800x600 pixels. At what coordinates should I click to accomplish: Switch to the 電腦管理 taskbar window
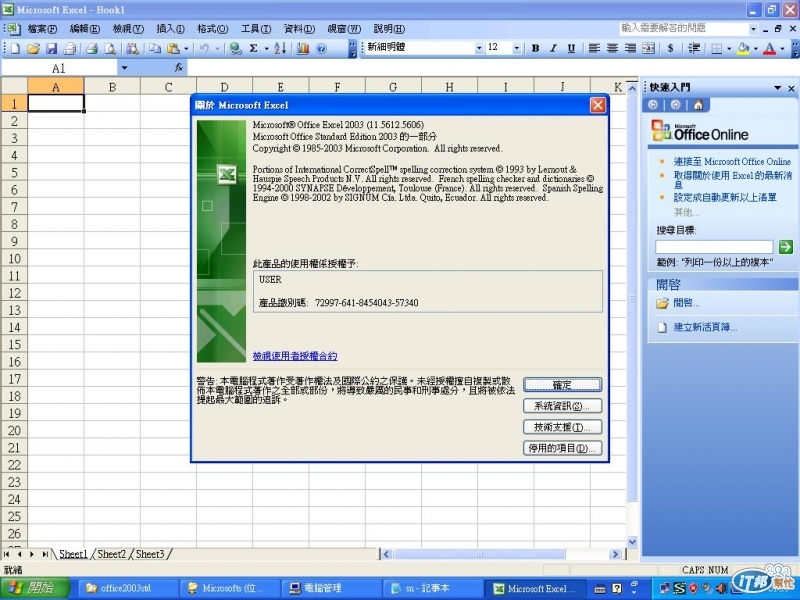[x=331, y=588]
